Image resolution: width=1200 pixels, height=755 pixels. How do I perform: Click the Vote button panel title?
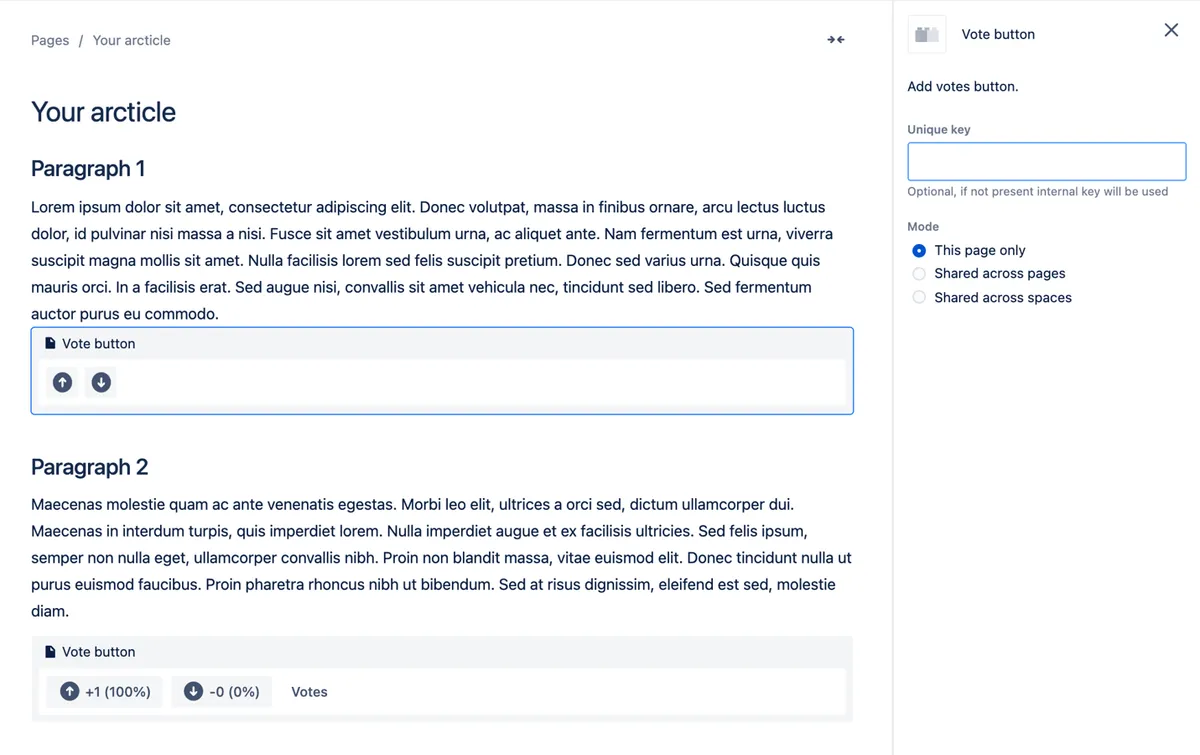(x=998, y=34)
